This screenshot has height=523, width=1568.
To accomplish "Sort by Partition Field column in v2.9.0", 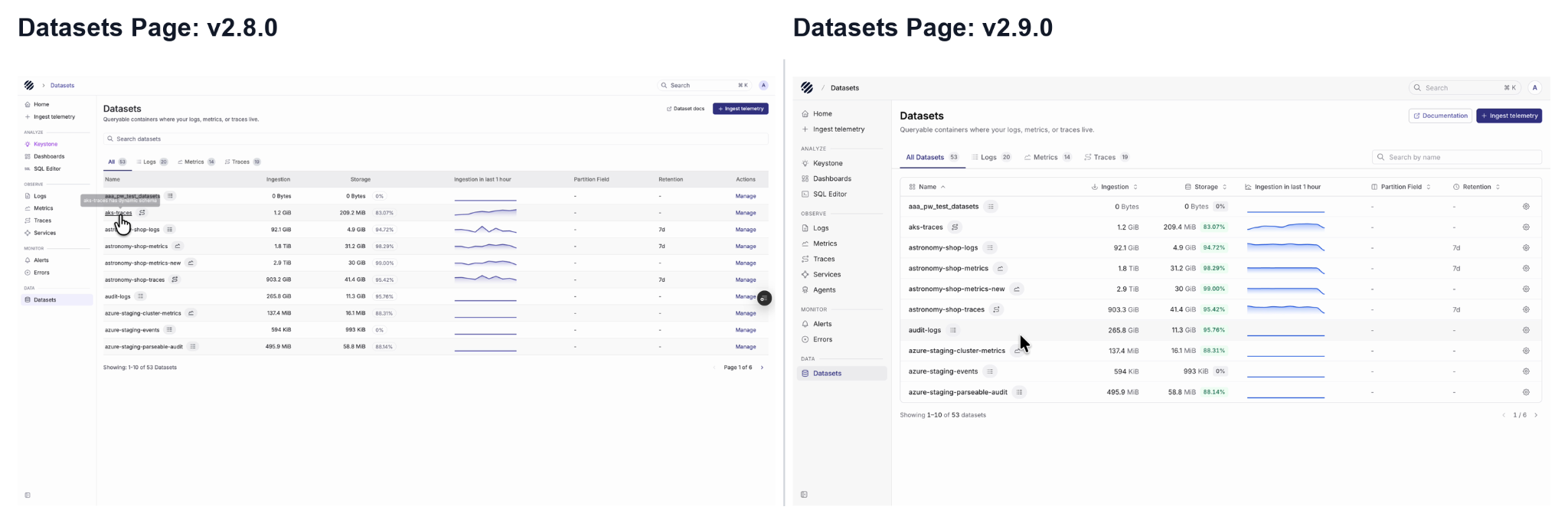I will pos(1401,187).
